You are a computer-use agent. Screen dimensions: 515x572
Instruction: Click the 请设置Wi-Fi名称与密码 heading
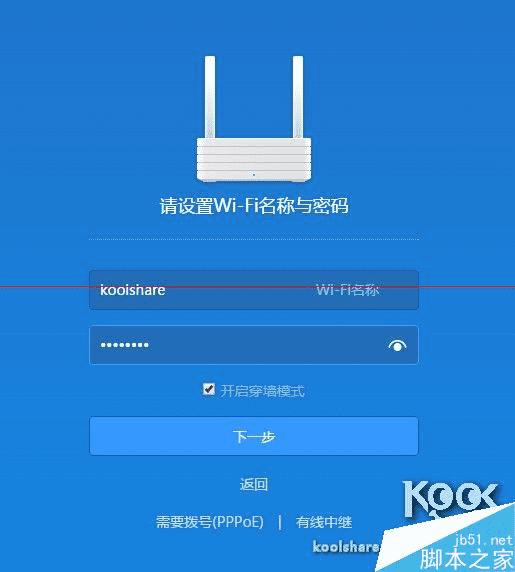[x=254, y=205]
